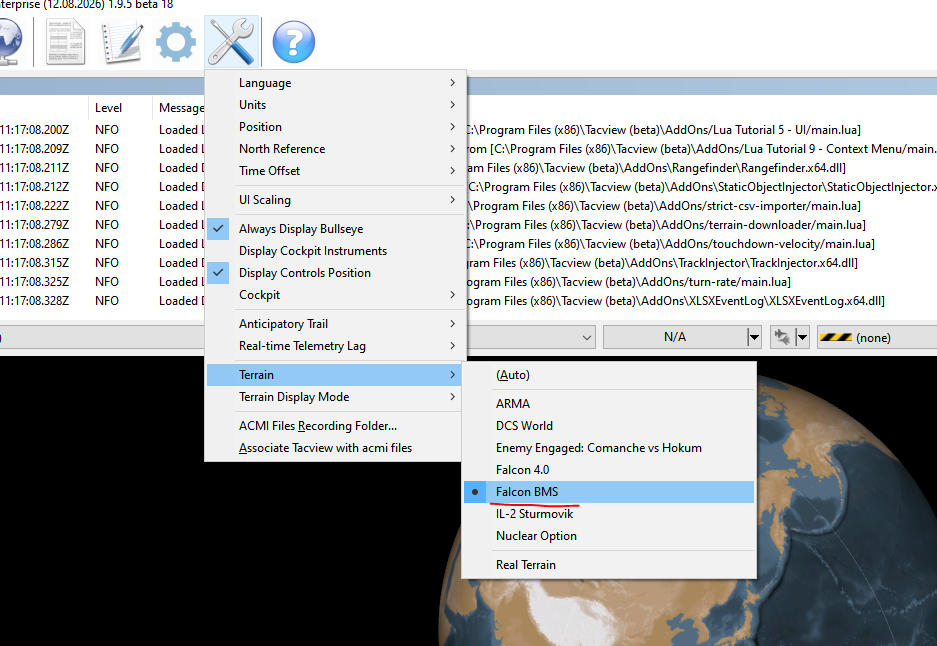
Task: Expand the Time Offset submenu
Action: (335, 171)
